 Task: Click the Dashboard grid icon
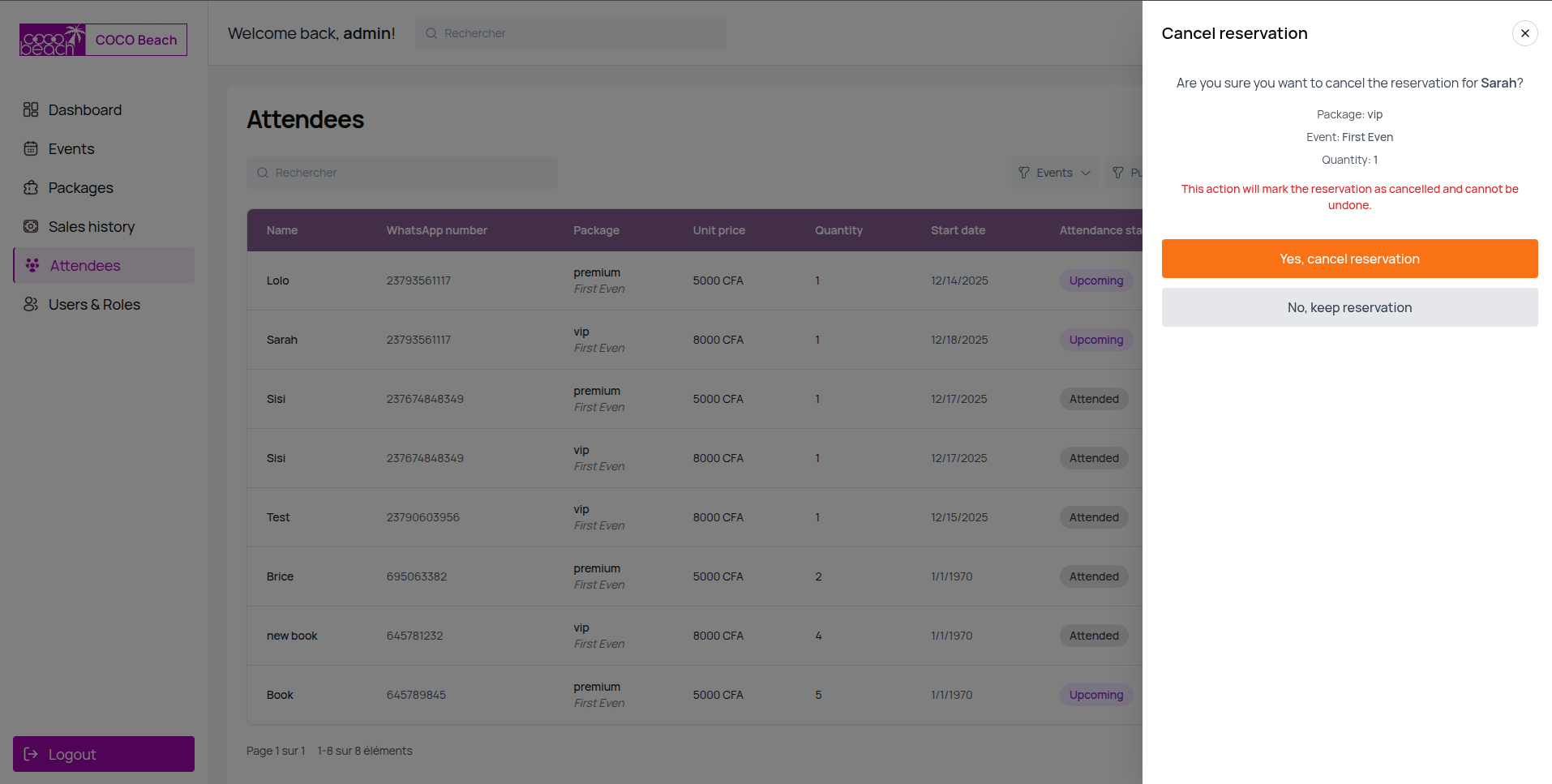point(31,109)
